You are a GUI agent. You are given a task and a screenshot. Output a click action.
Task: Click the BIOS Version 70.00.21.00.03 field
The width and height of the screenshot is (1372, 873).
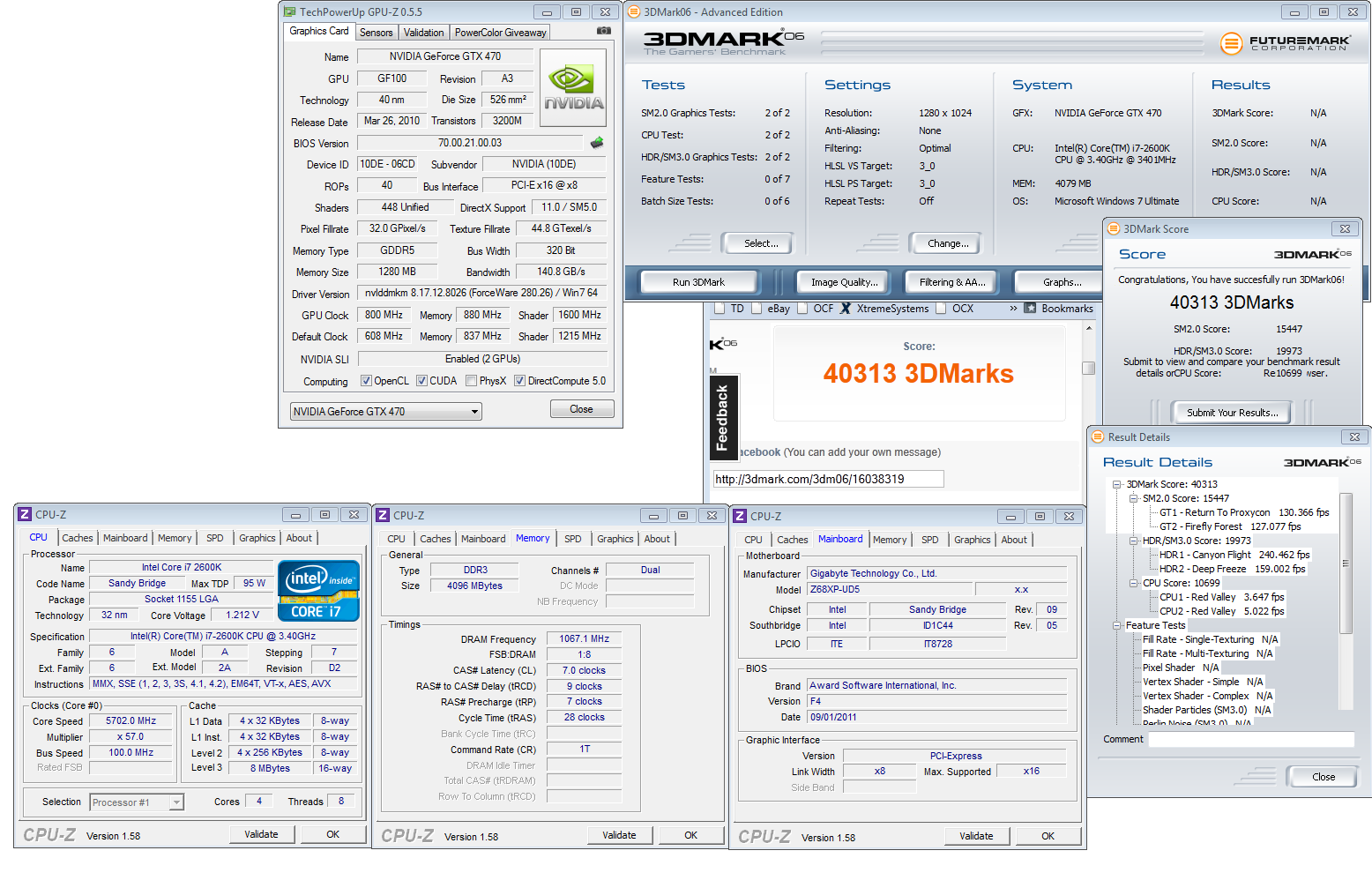tap(470, 143)
